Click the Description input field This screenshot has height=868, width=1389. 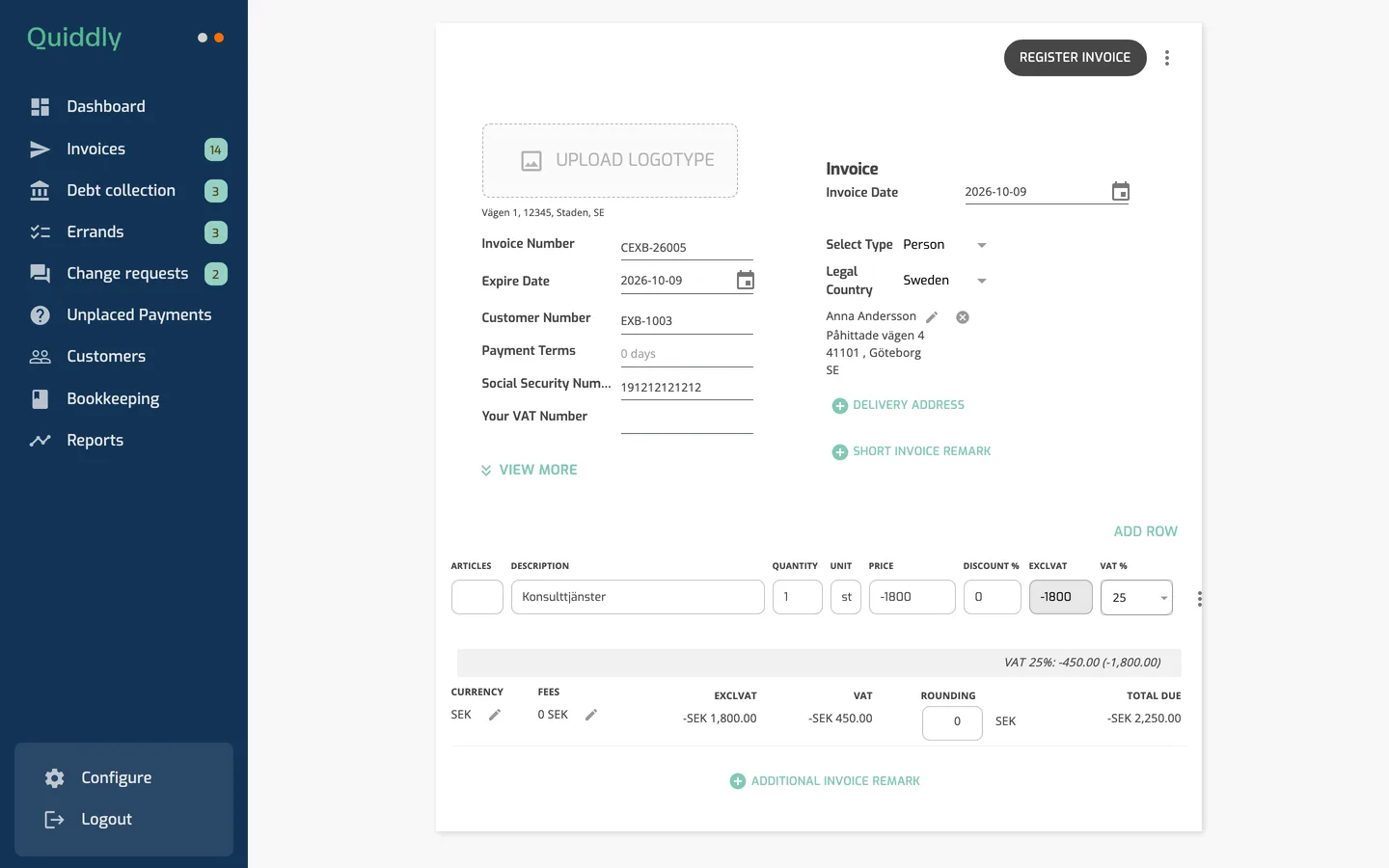click(638, 597)
